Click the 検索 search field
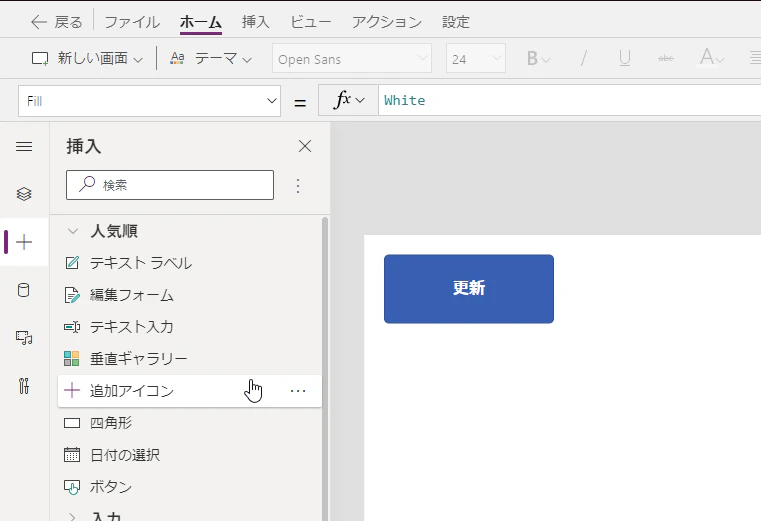This screenshot has height=521, width=761. (x=170, y=185)
